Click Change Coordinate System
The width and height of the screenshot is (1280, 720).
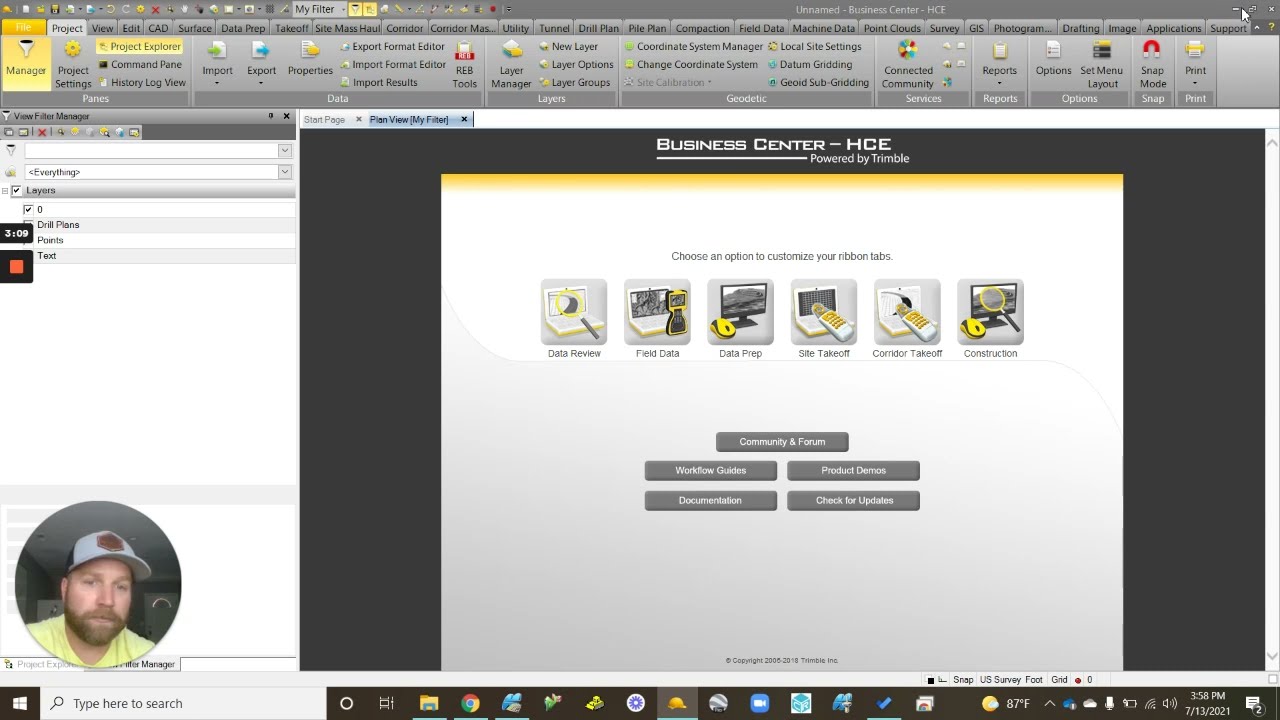click(x=690, y=64)
